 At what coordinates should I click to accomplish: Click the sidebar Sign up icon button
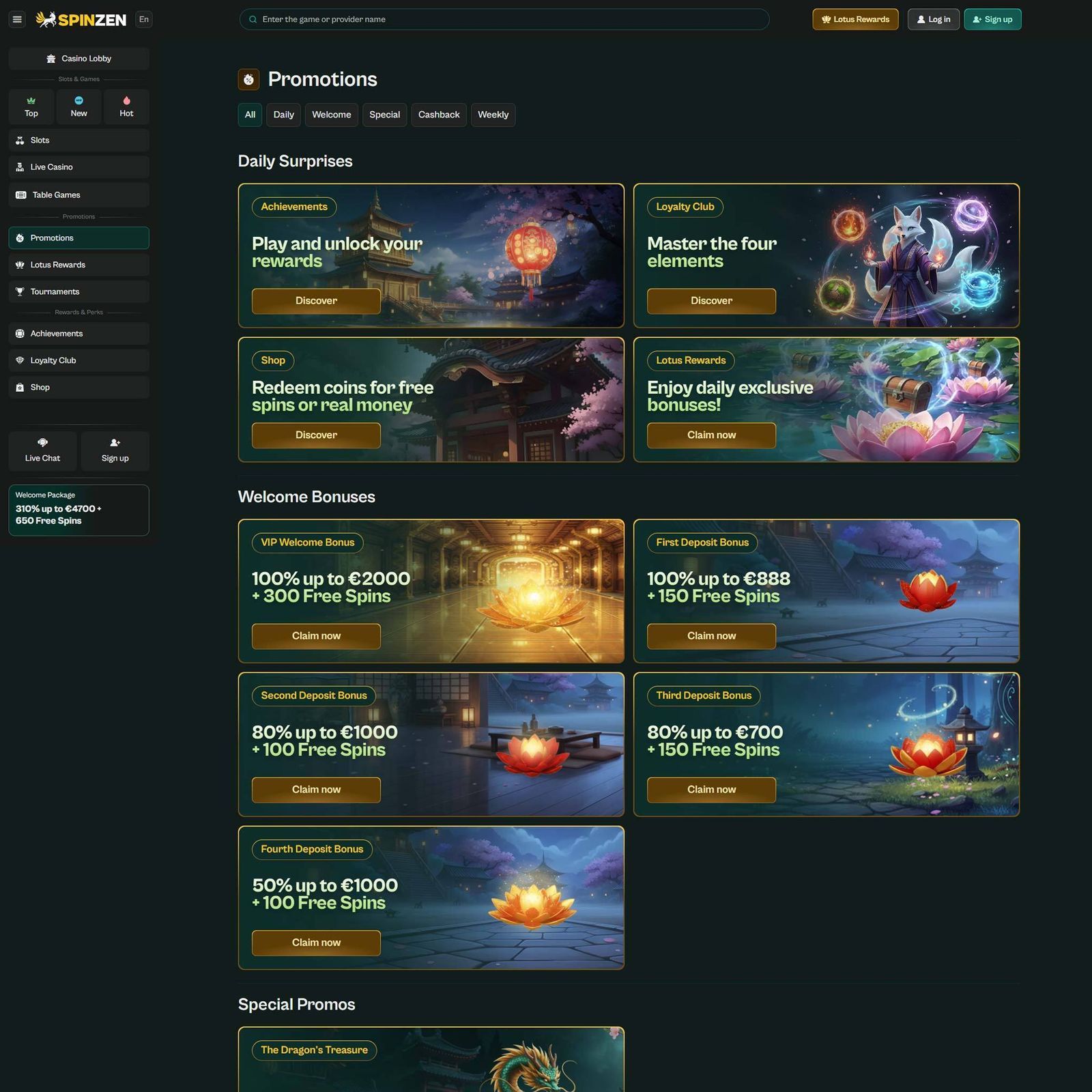[115, 450]
